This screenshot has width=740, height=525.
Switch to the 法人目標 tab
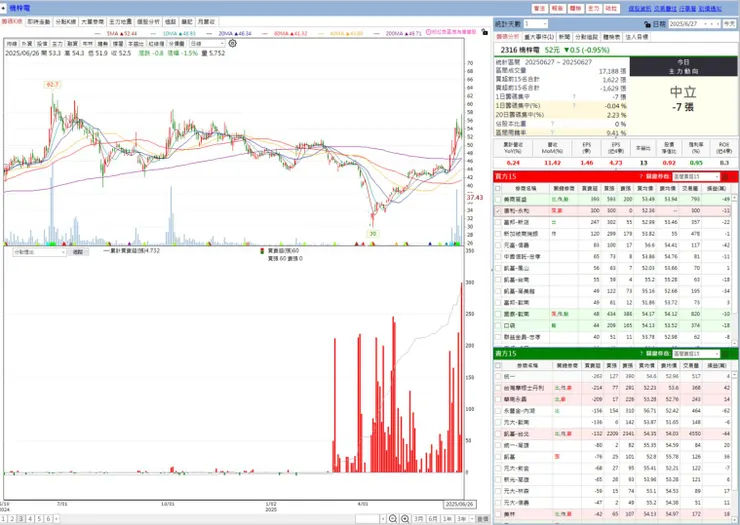(x=637, y=37)
